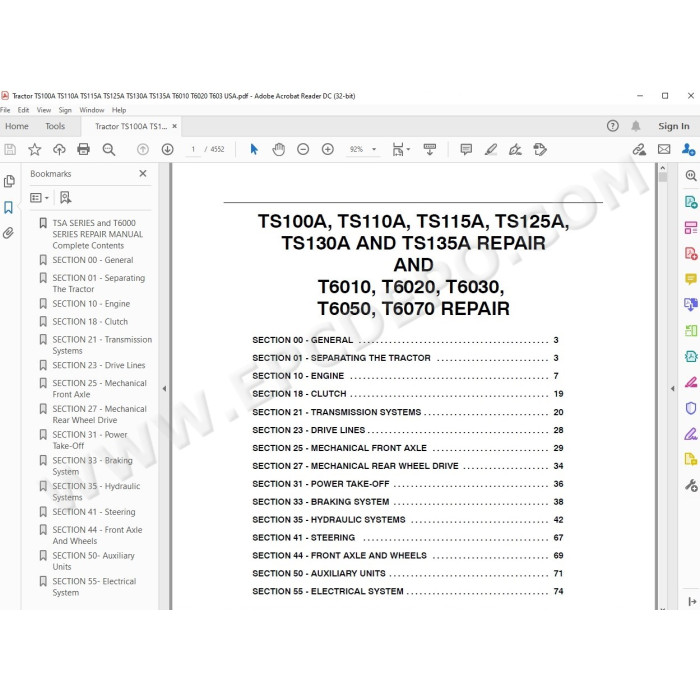
Task: Switch to the Home tab
Action: [17, 126]
